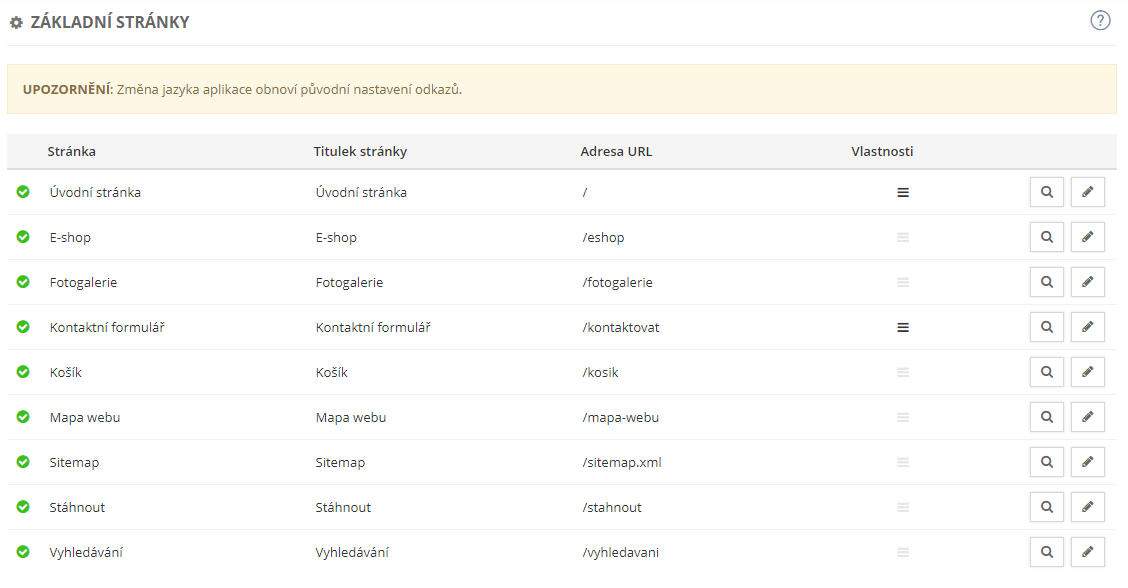Edit Košík page using pencil icon

[x=1088, y=372]
